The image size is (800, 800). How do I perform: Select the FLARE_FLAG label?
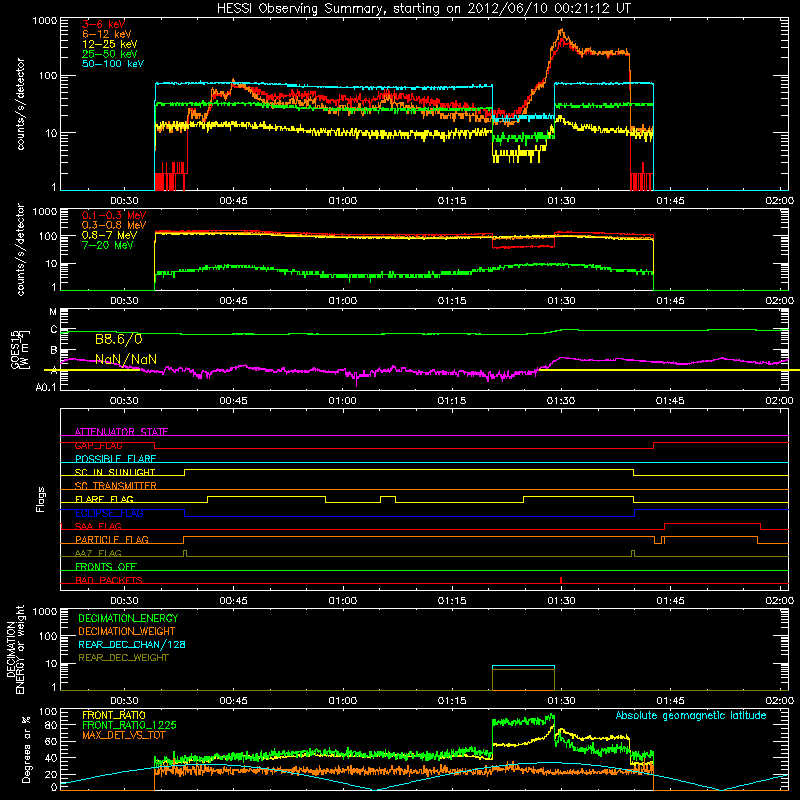[104, 499]
